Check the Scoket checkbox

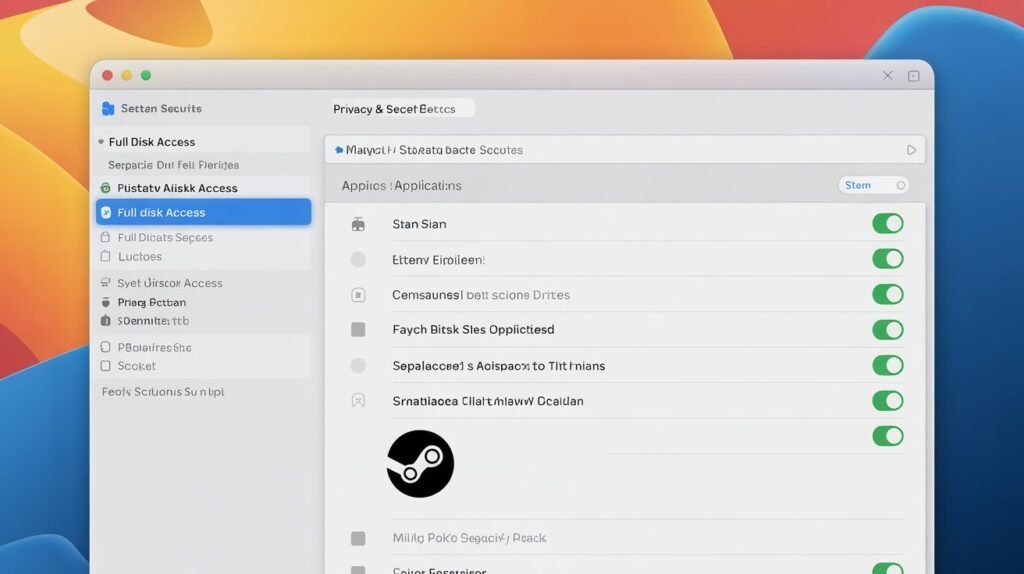105,366
